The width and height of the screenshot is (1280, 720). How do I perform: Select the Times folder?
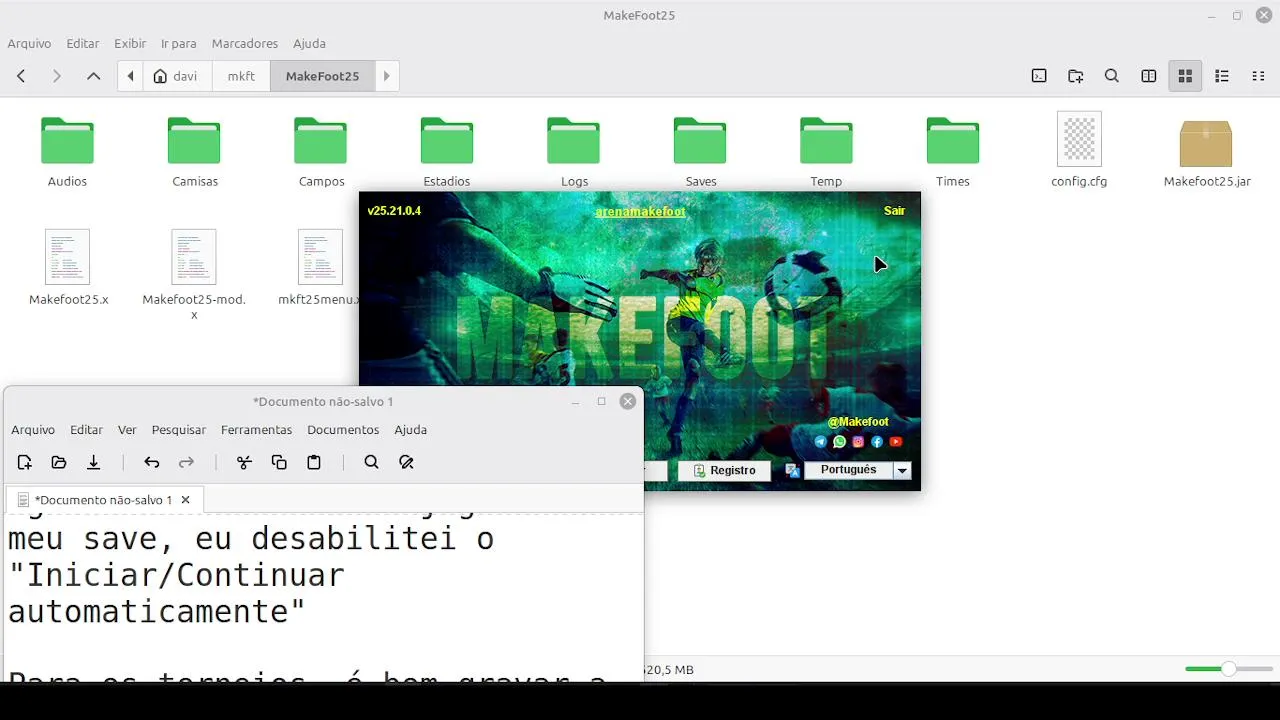coord(953,152)
